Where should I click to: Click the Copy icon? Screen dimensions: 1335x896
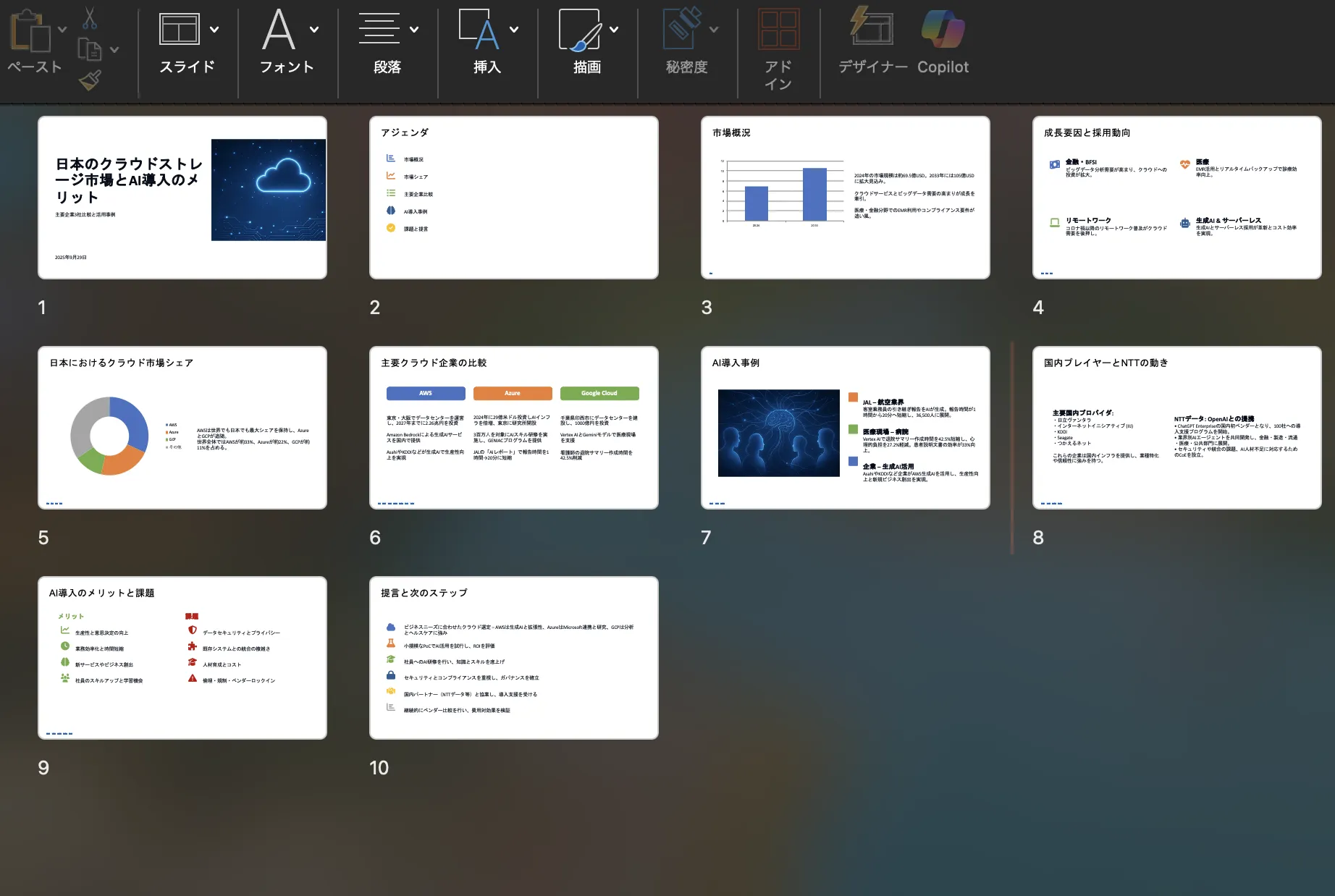pyautogui.click(x=90, y=50)
